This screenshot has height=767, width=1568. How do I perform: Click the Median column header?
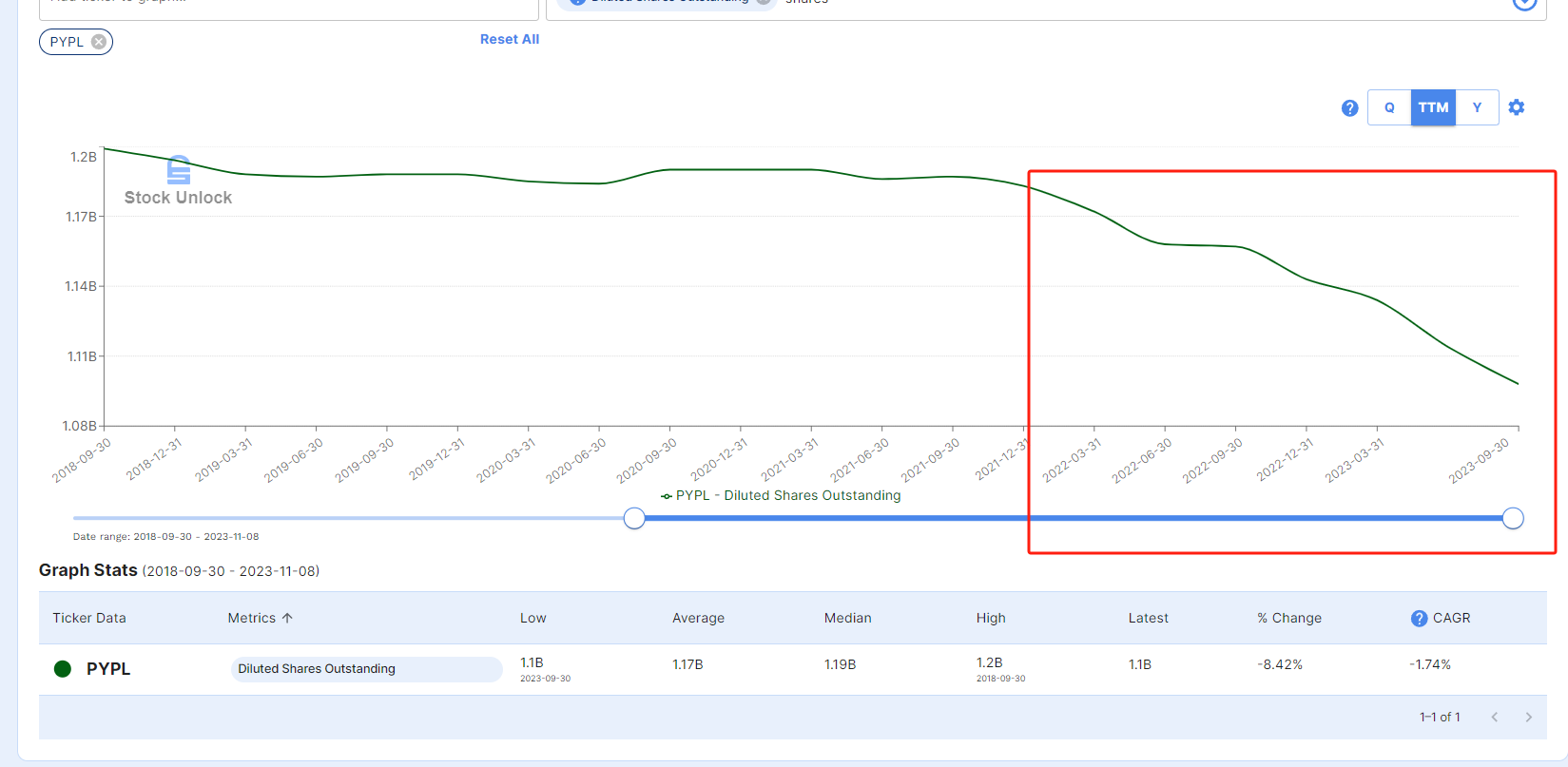(847, 618)
